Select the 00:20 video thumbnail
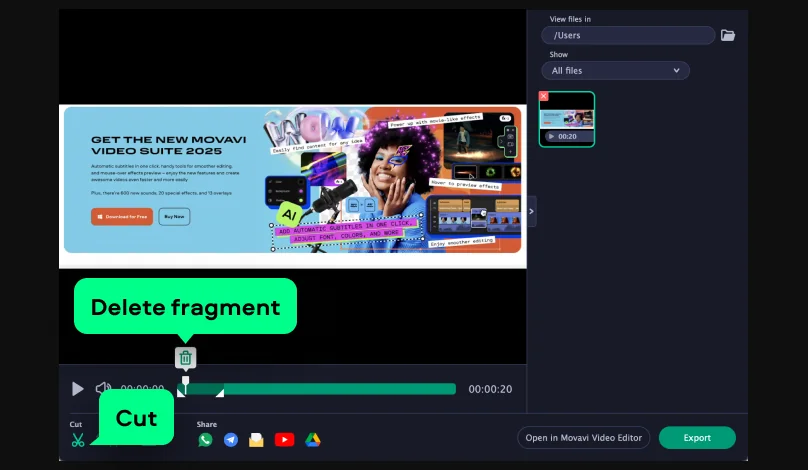808x470 pixels. (x=567, y=119)
